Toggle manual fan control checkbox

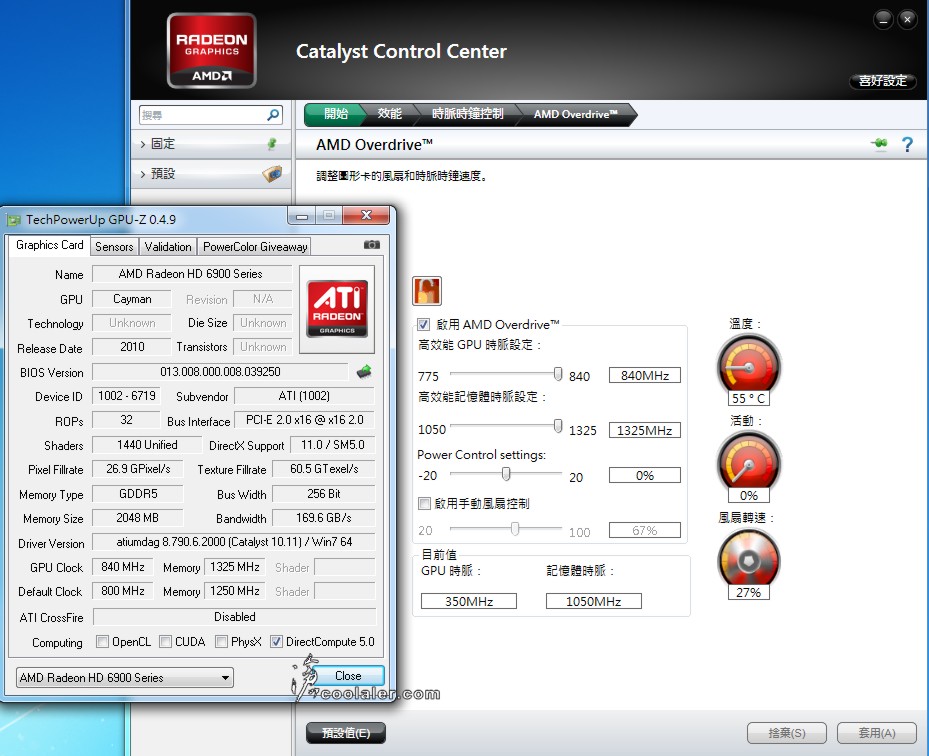[424, 504]
